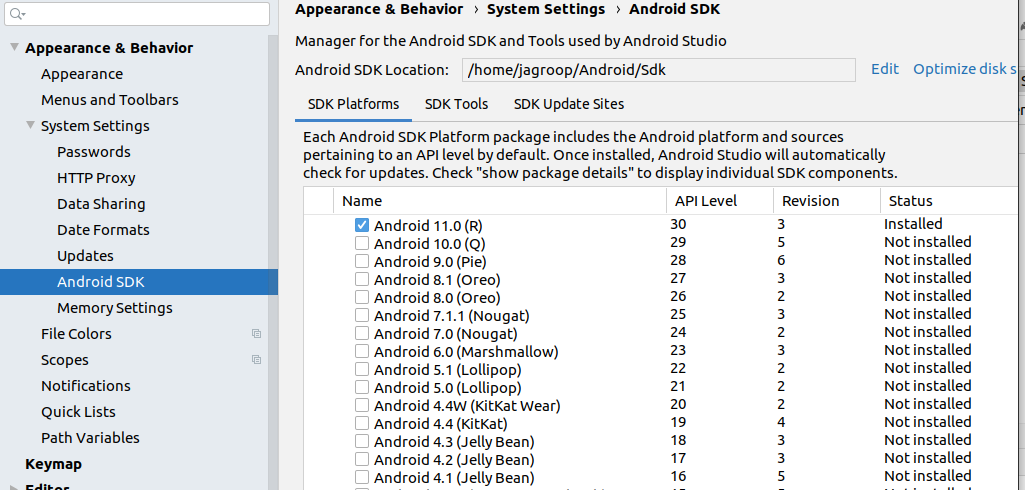Click API level 29 cell

coord(679,242)
